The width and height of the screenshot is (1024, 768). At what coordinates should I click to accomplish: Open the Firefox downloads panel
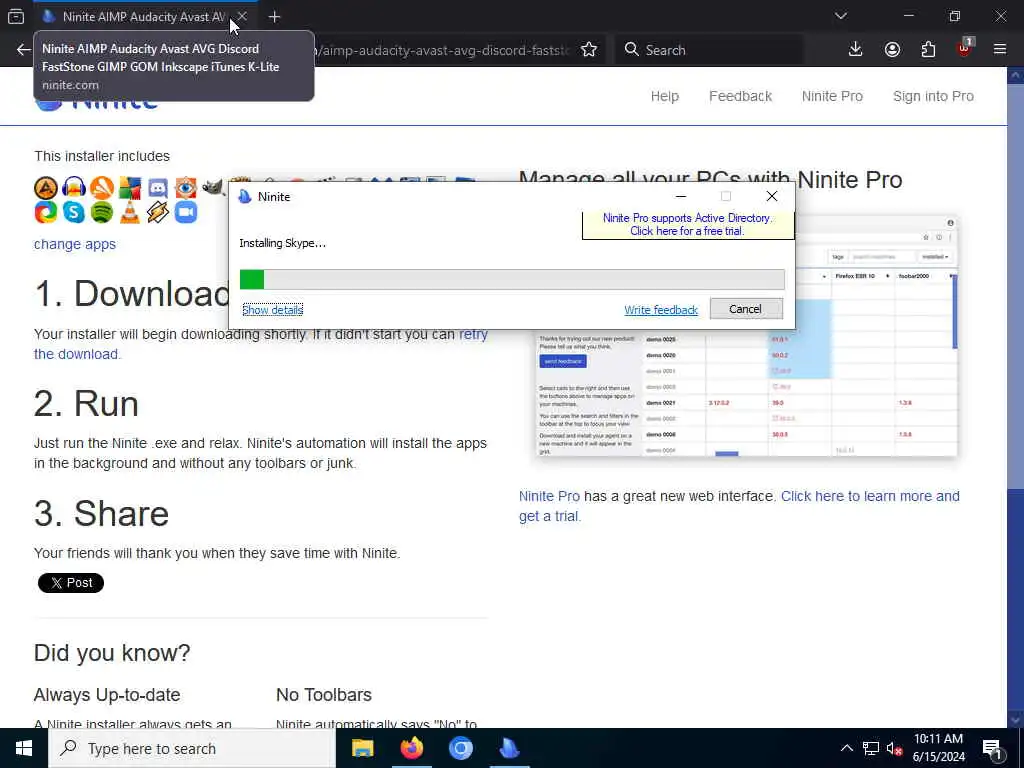[856, 50]
